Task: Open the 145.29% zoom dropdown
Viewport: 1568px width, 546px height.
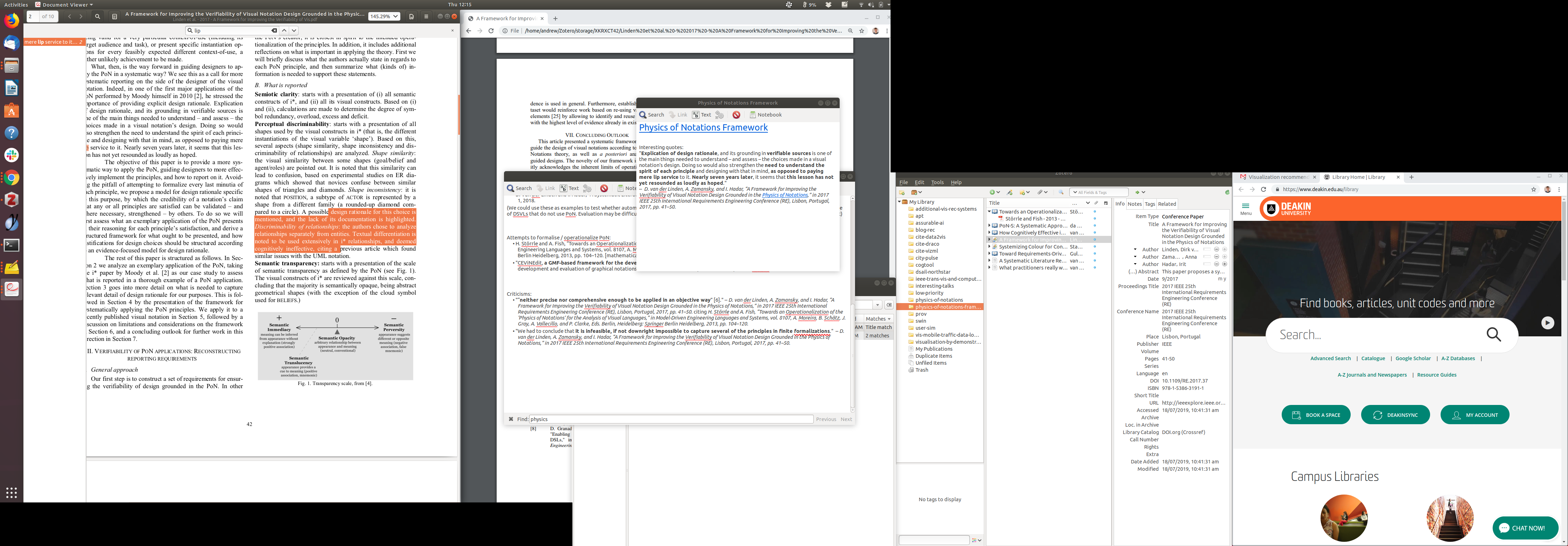Action: pyautogui.click(x=384, y=16)
